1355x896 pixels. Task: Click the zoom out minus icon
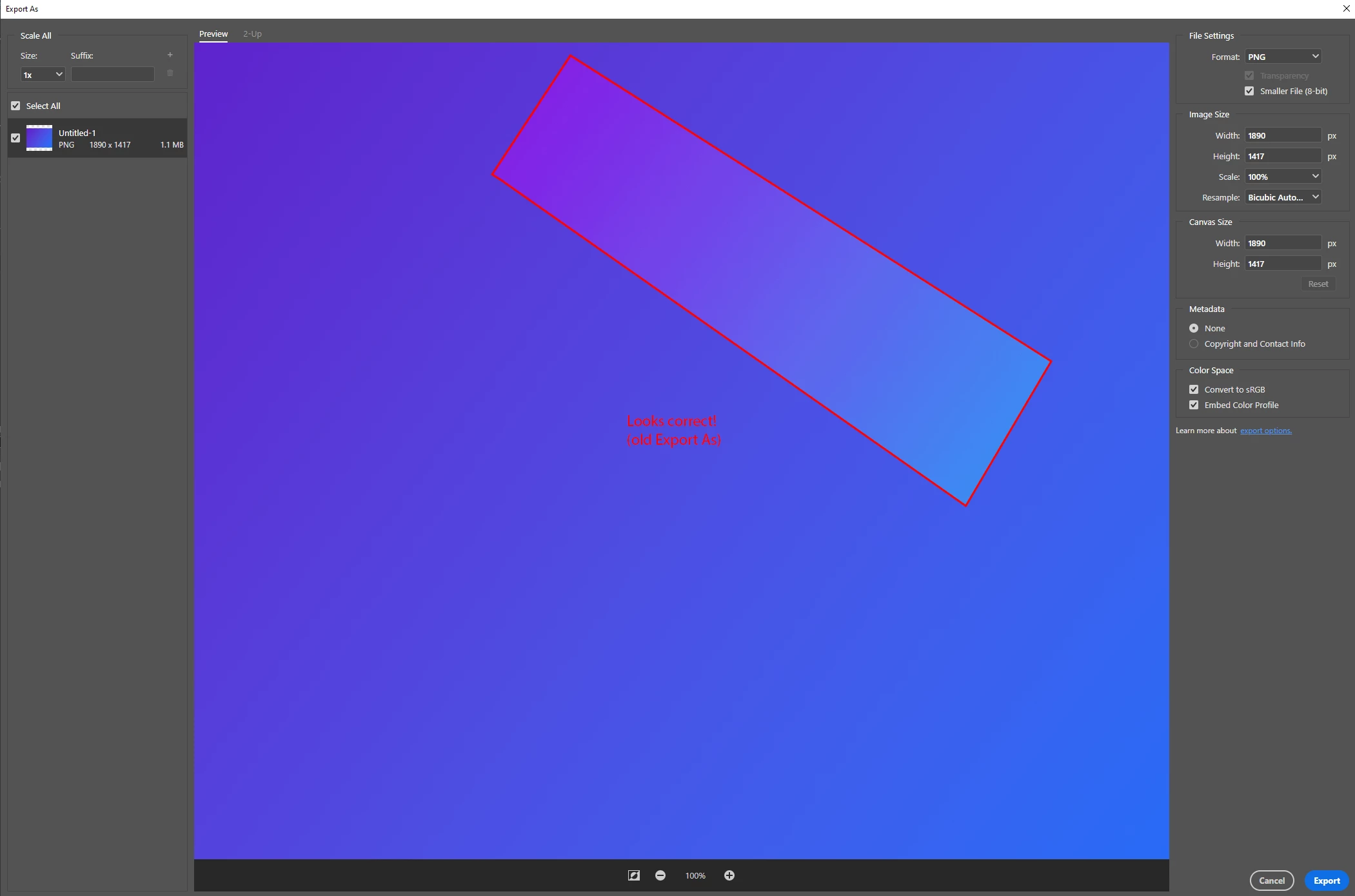pos(660,875)
